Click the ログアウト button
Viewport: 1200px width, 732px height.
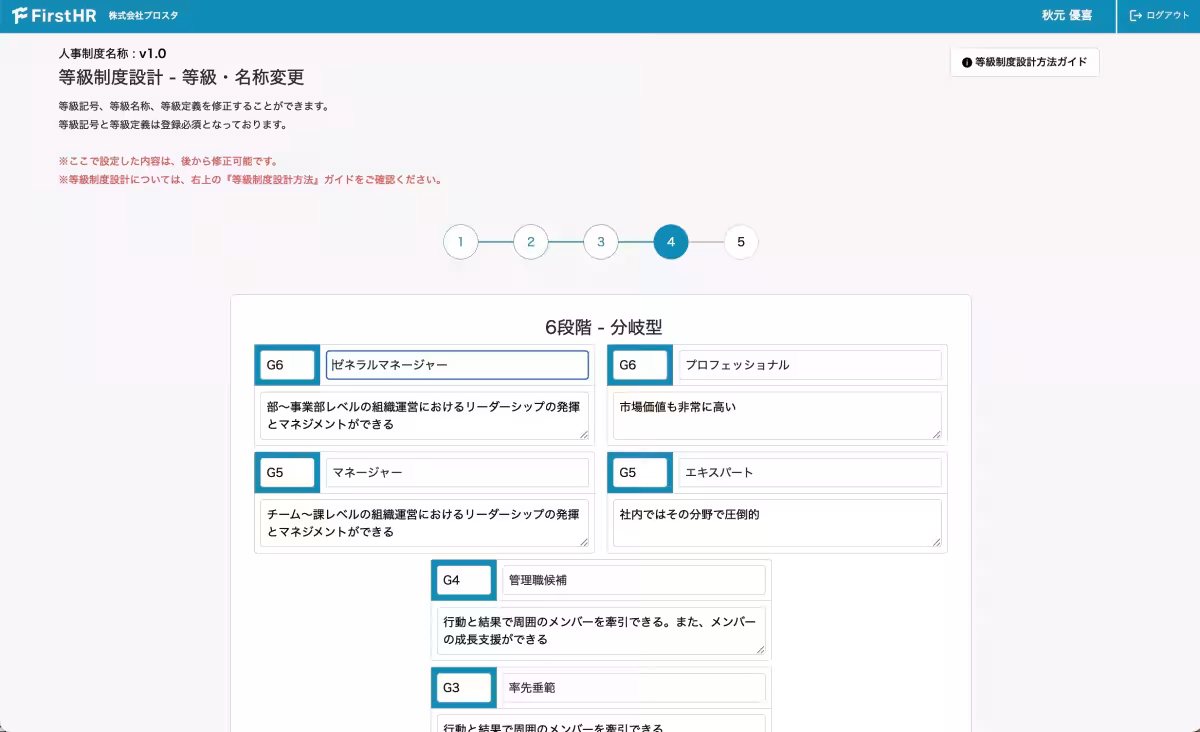click(x=1160, y=15)
